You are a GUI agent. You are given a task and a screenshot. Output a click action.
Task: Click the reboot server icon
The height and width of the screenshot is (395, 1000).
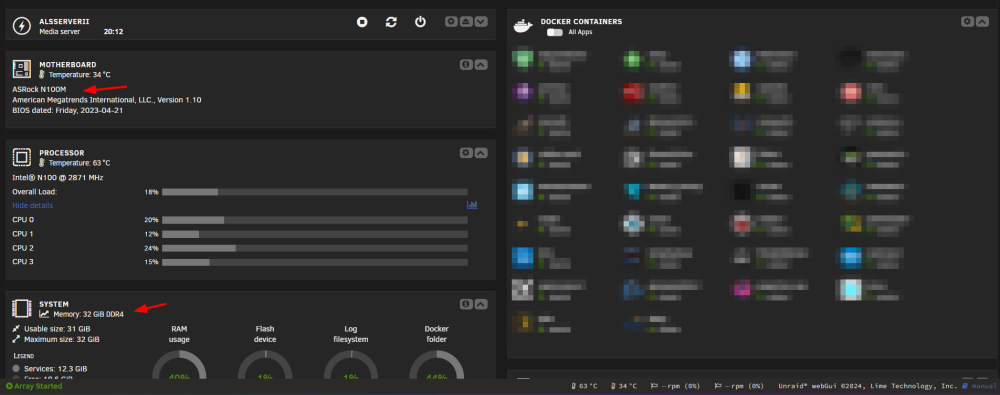click(391, 22)
